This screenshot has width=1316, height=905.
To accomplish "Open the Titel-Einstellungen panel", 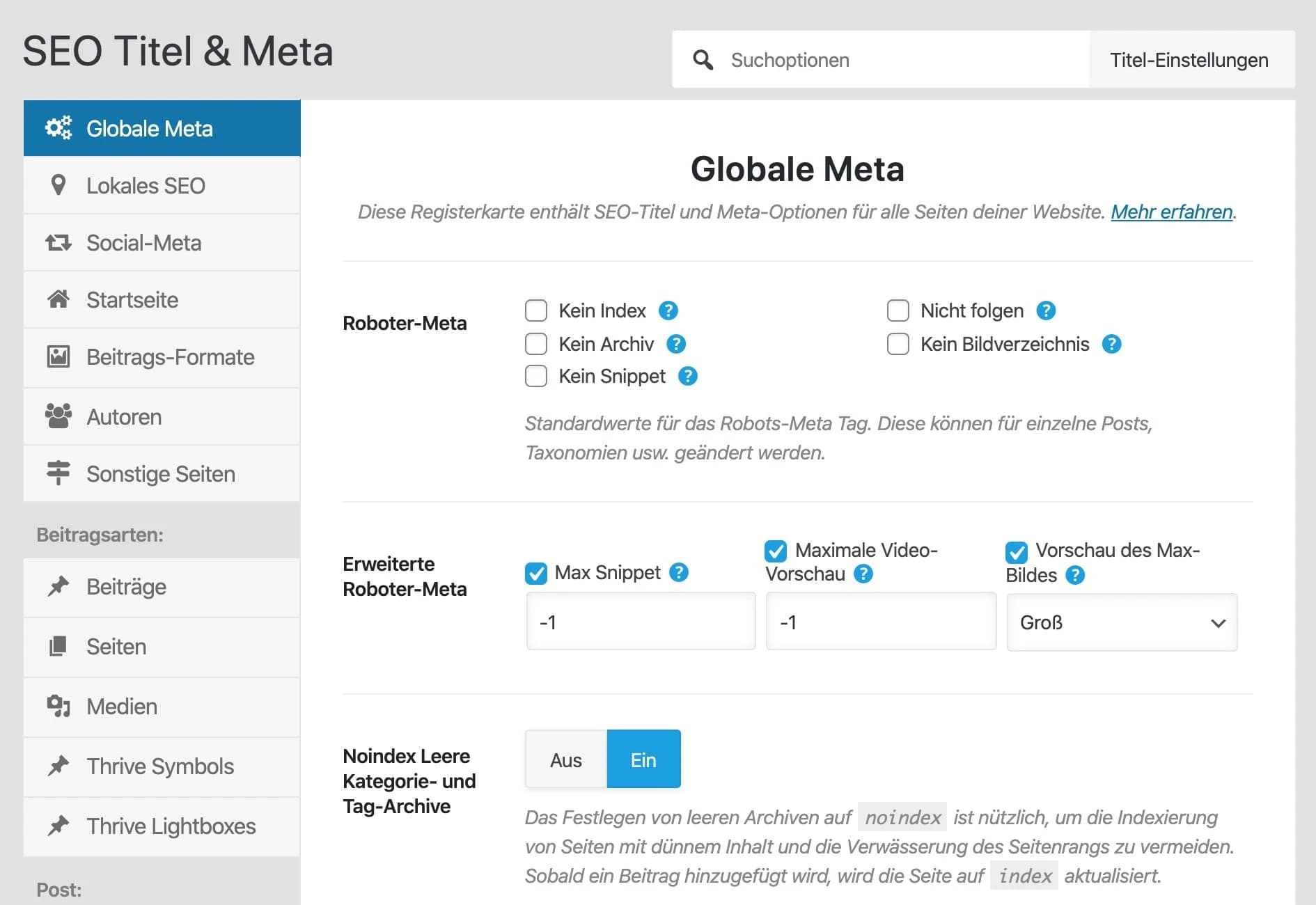I will [x=1191, y=60].
